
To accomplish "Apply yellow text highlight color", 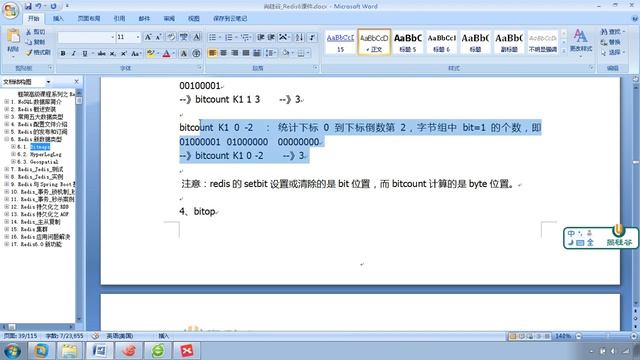I will [151, 53].
